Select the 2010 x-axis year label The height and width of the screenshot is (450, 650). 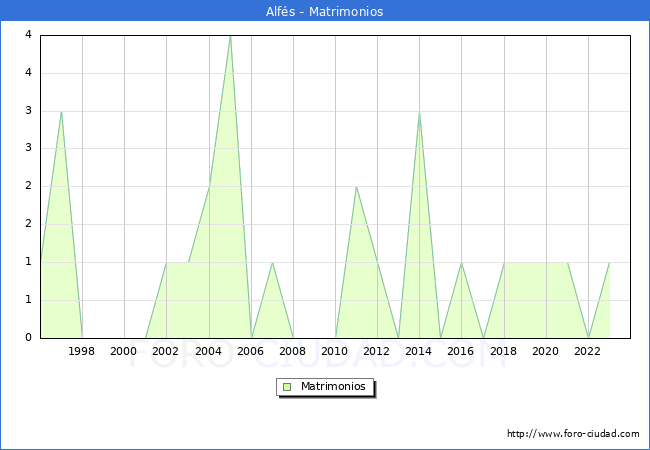click(x=335, y=351)
